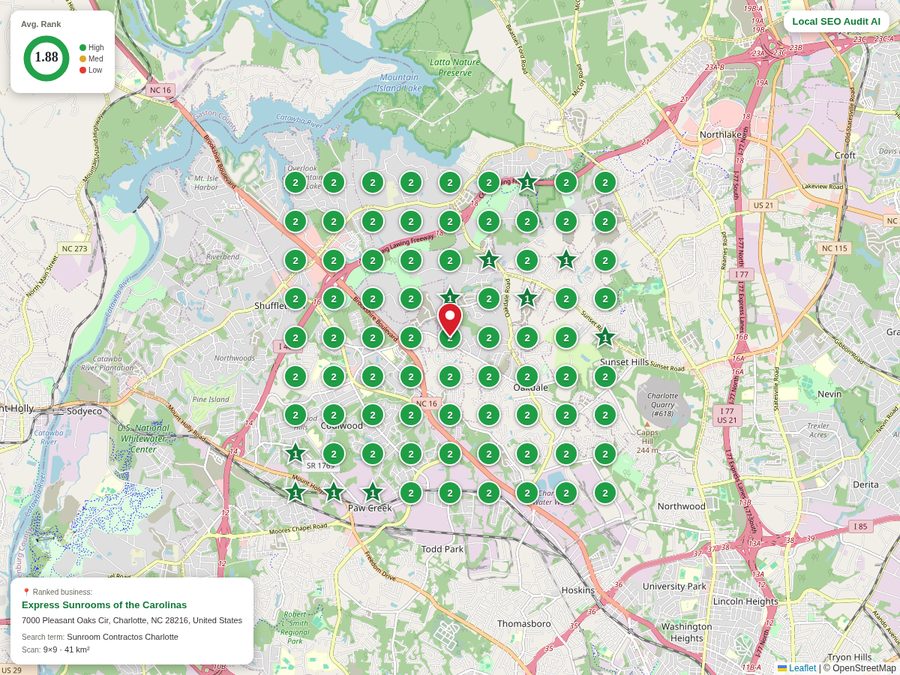Select bottom-left corner star marker of the grid
This screenshot has width=900, height=675.
point(295,492)
